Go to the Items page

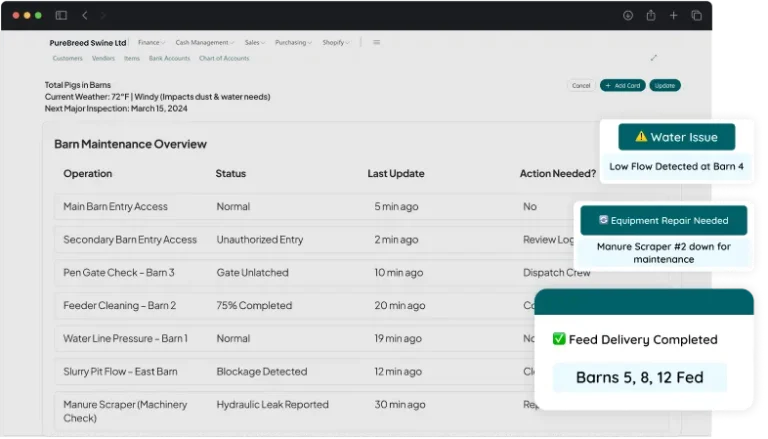[x=132, y=58]
